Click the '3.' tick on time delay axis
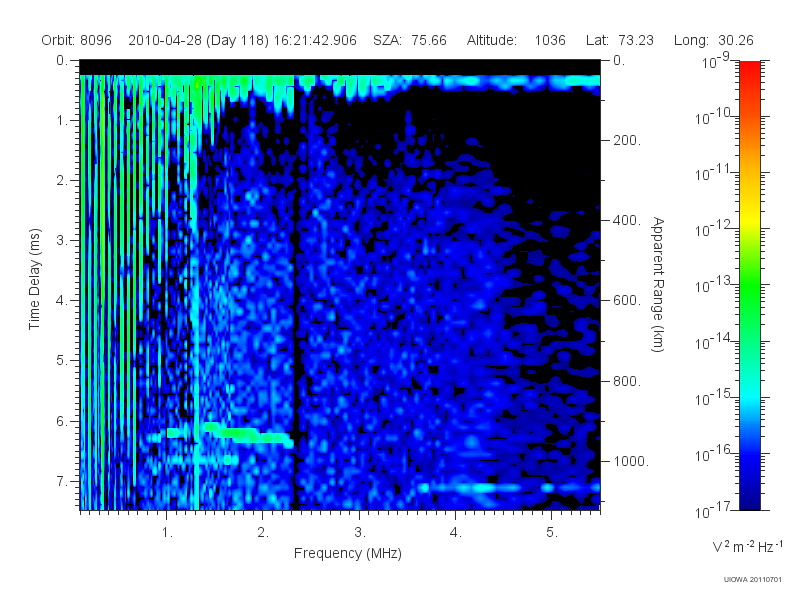The height and width of the screenshot is (600, 800). 61,240
